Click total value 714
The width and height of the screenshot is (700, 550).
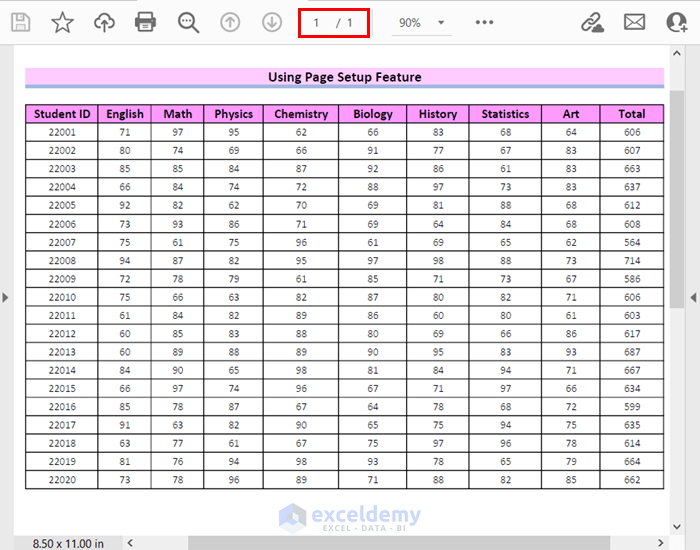click(x=632, y=261)
